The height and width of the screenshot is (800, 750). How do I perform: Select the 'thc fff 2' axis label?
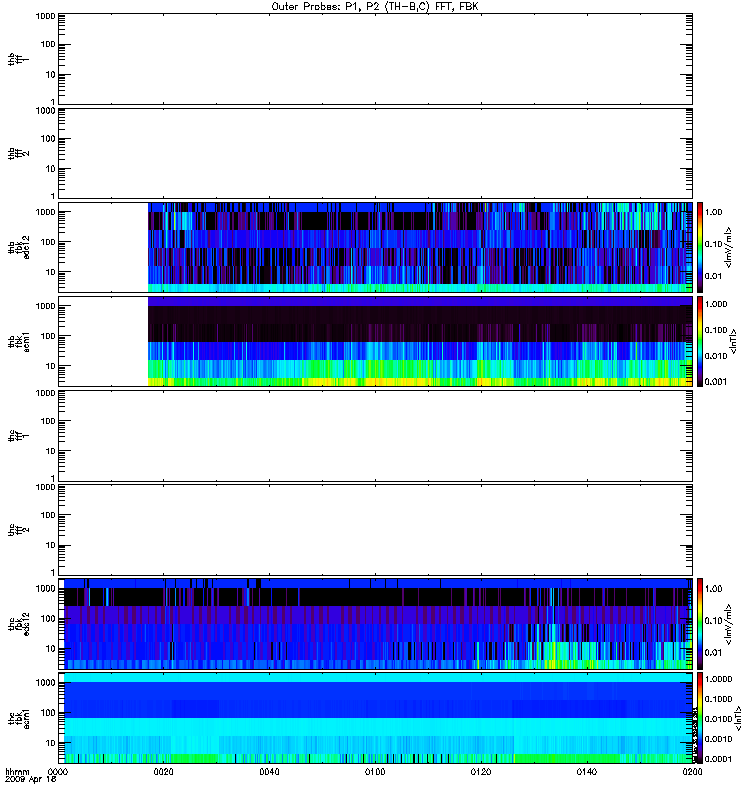coord(18,530)
